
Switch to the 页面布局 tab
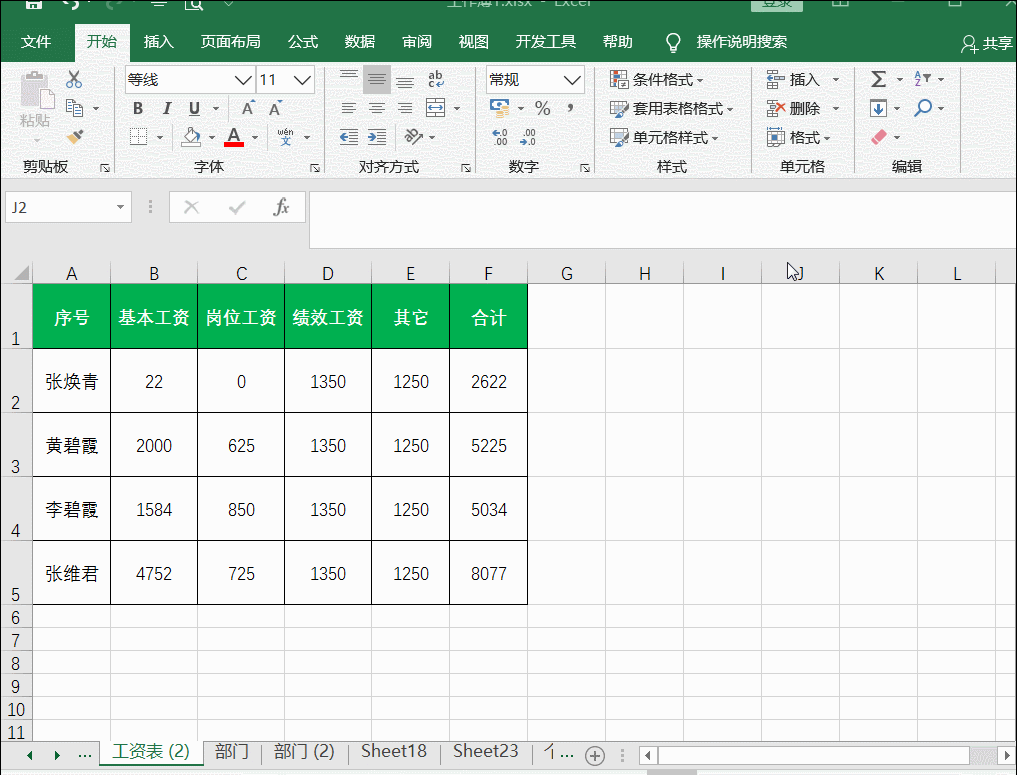coord(230,42)
